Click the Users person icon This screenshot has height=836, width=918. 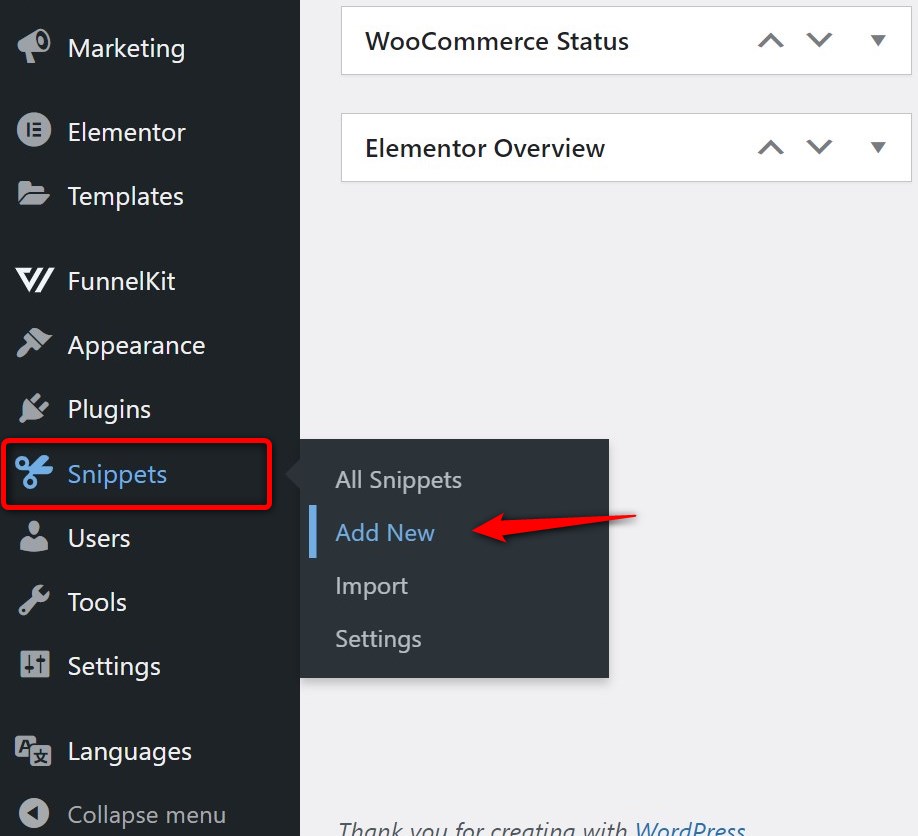[34, 538]
